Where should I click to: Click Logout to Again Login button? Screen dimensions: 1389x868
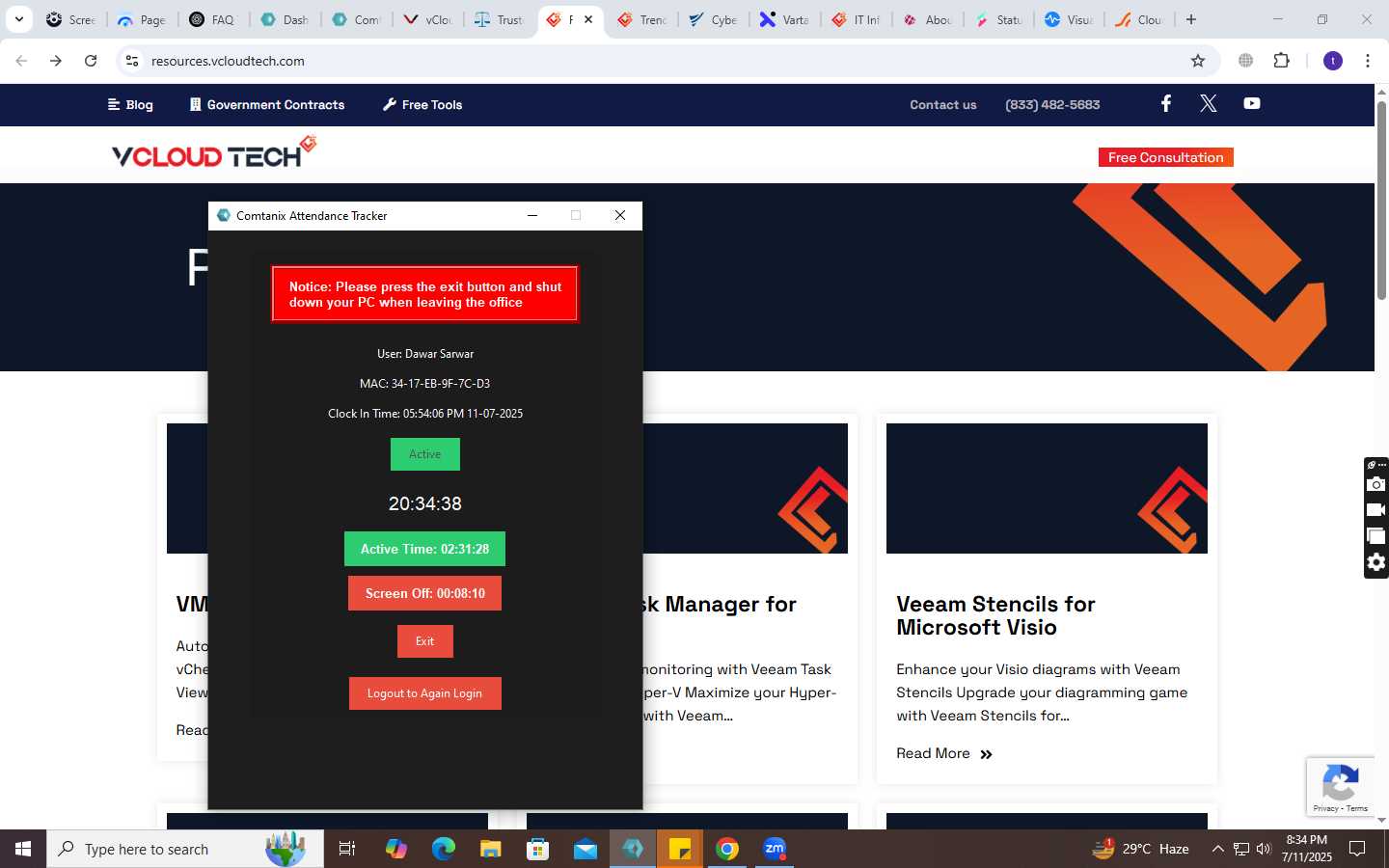(x=424, y=693)
